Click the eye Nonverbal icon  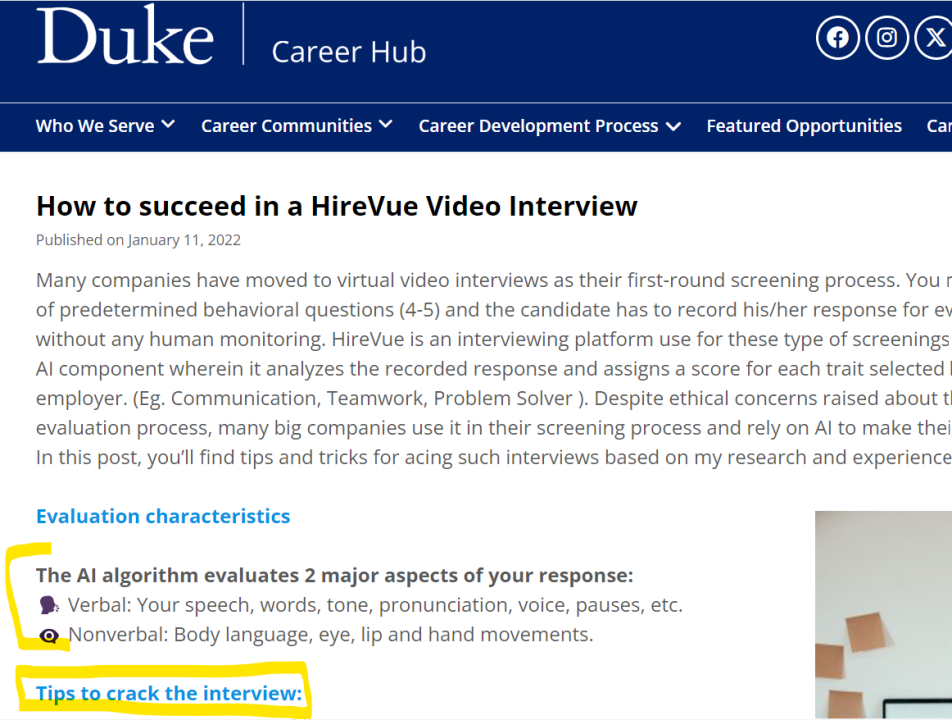[x=49, y=635]
